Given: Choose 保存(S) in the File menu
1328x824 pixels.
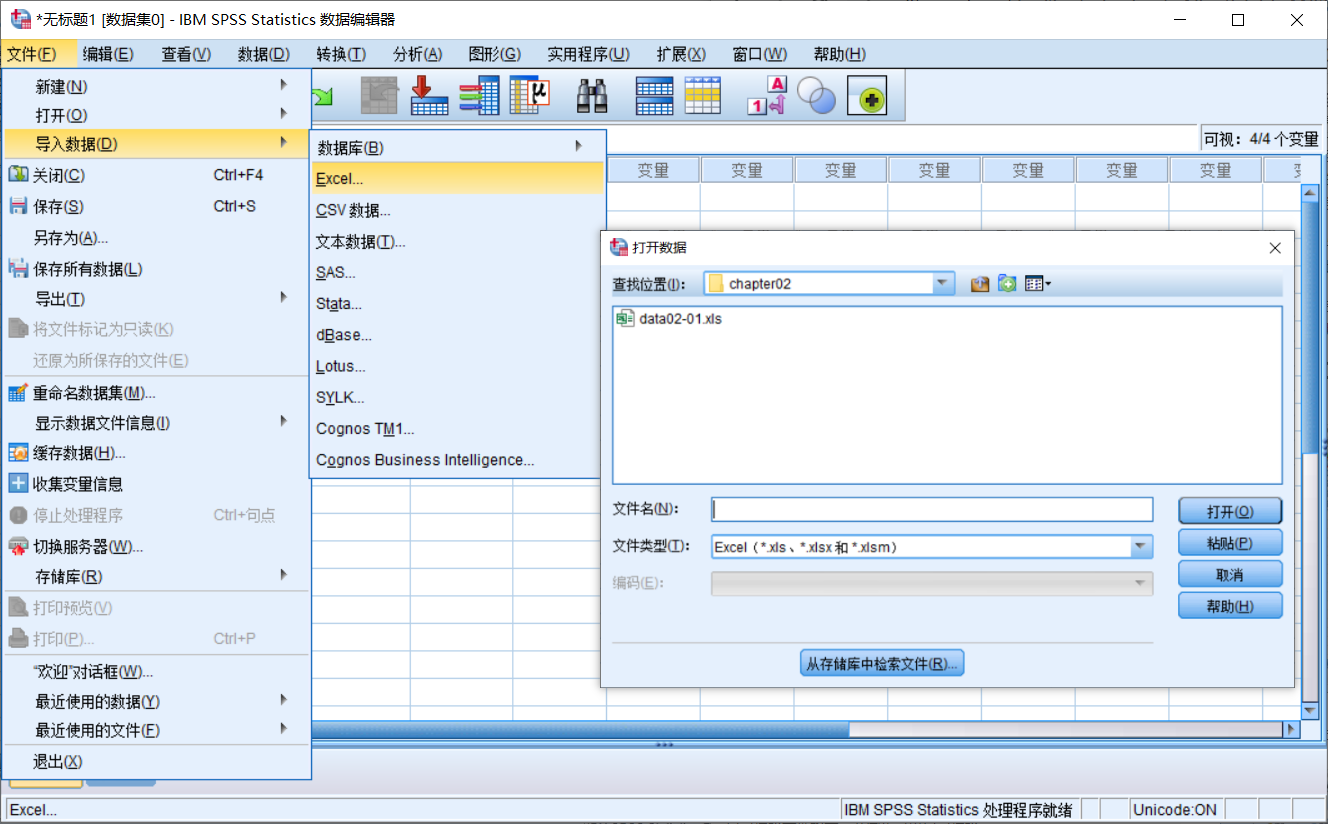Looking at the screenshot, I should (x=157, y=206).
